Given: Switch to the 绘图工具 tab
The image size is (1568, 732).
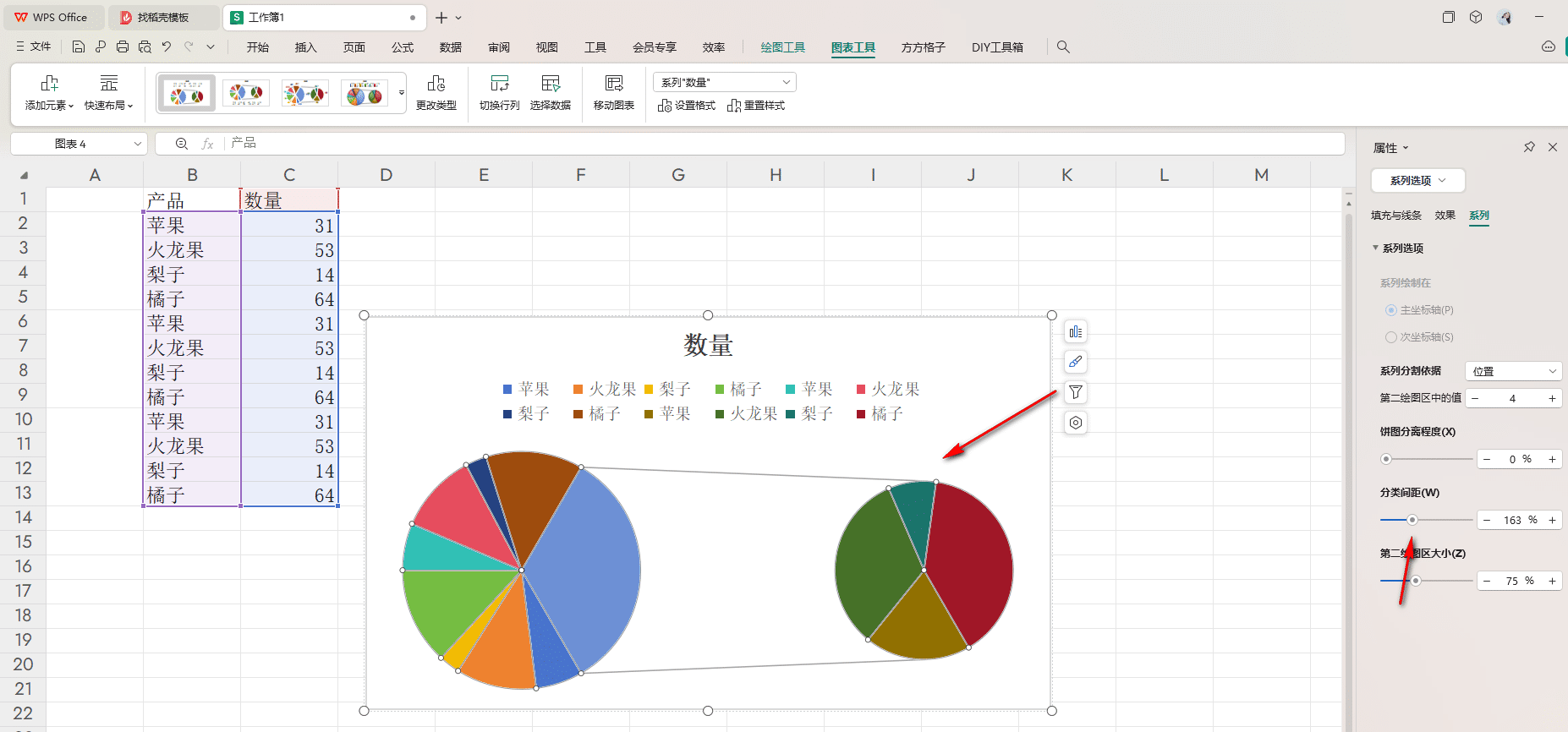Looking at the screenshot, I should pos(783,47).
